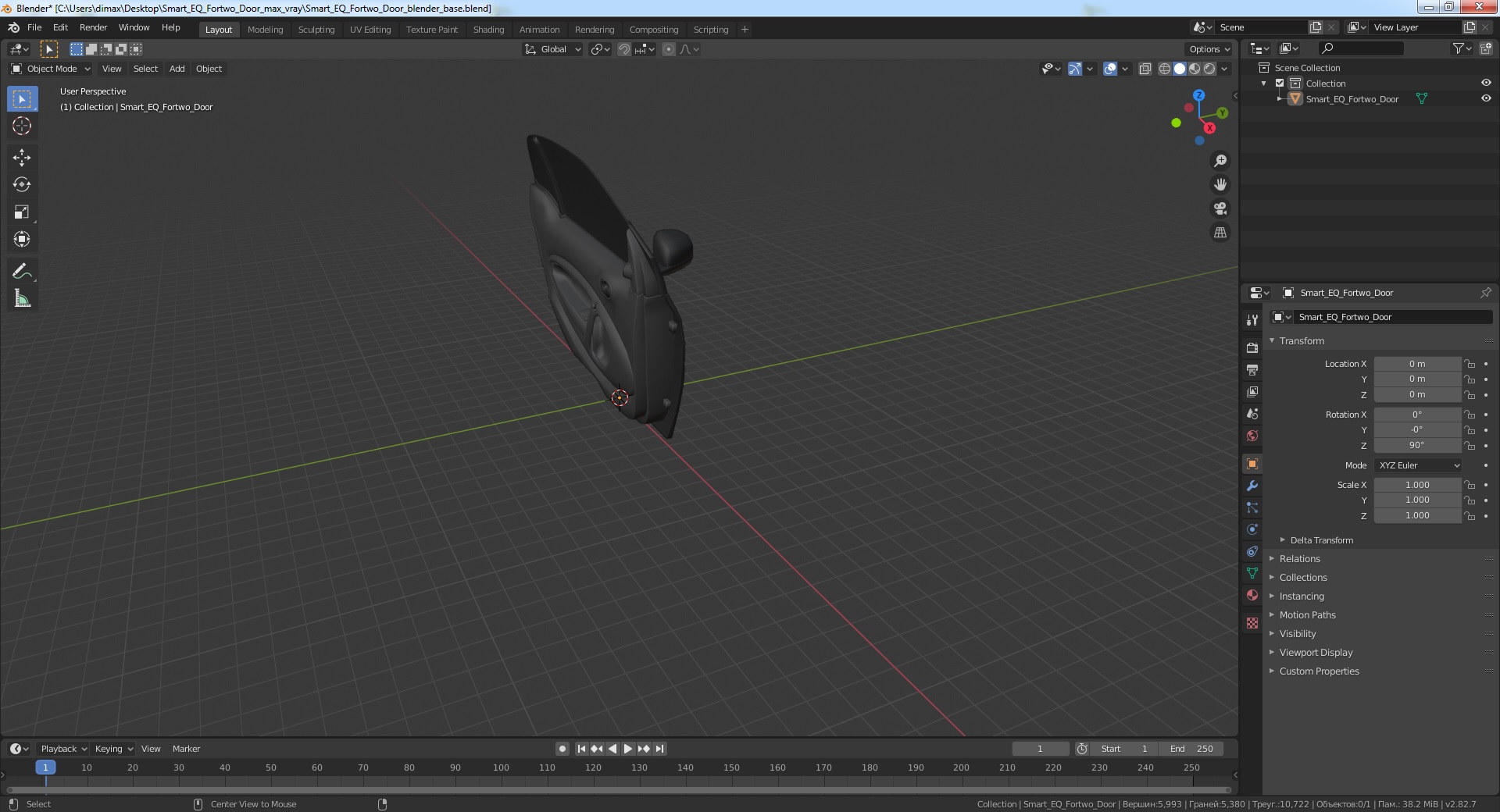
Task: Click the Marker menu in timeline
Action: (186, 749)
